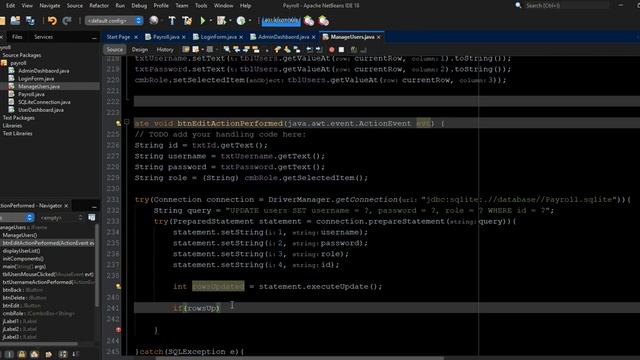Click the Build Project hammer icon

(172, 20)
